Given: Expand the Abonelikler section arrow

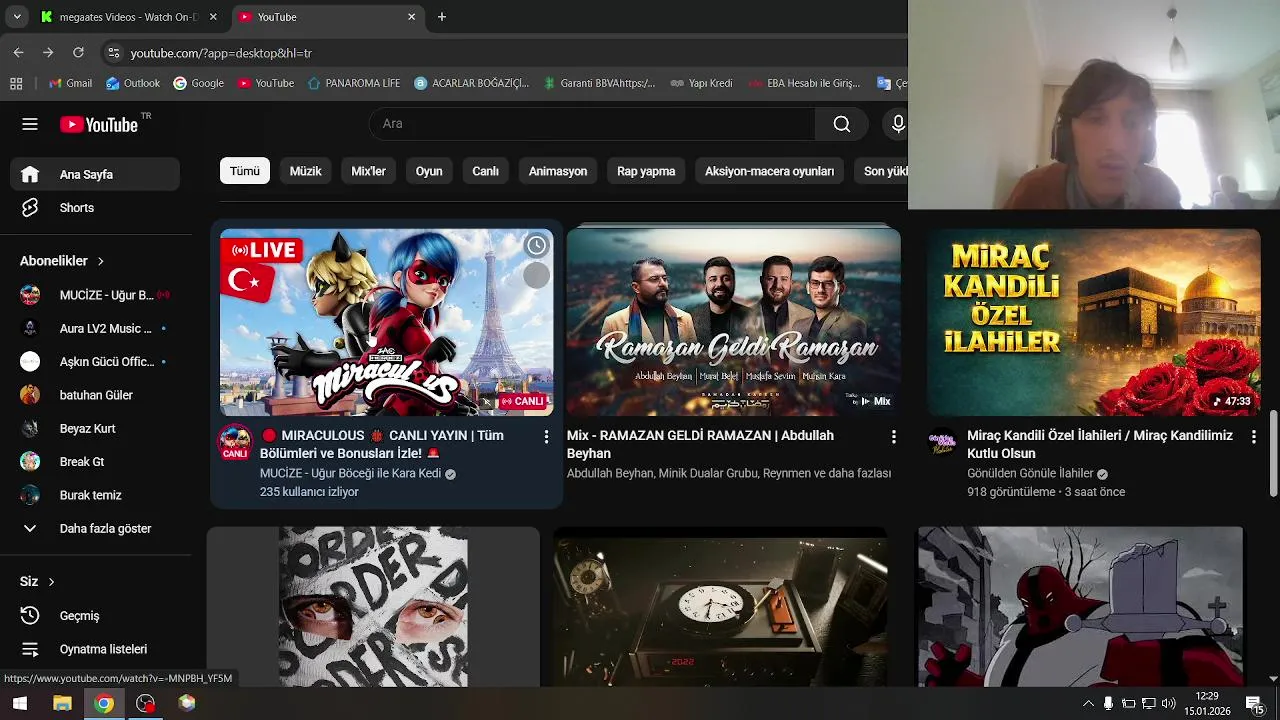Looking at the screenshot, I should click(100, 261).
